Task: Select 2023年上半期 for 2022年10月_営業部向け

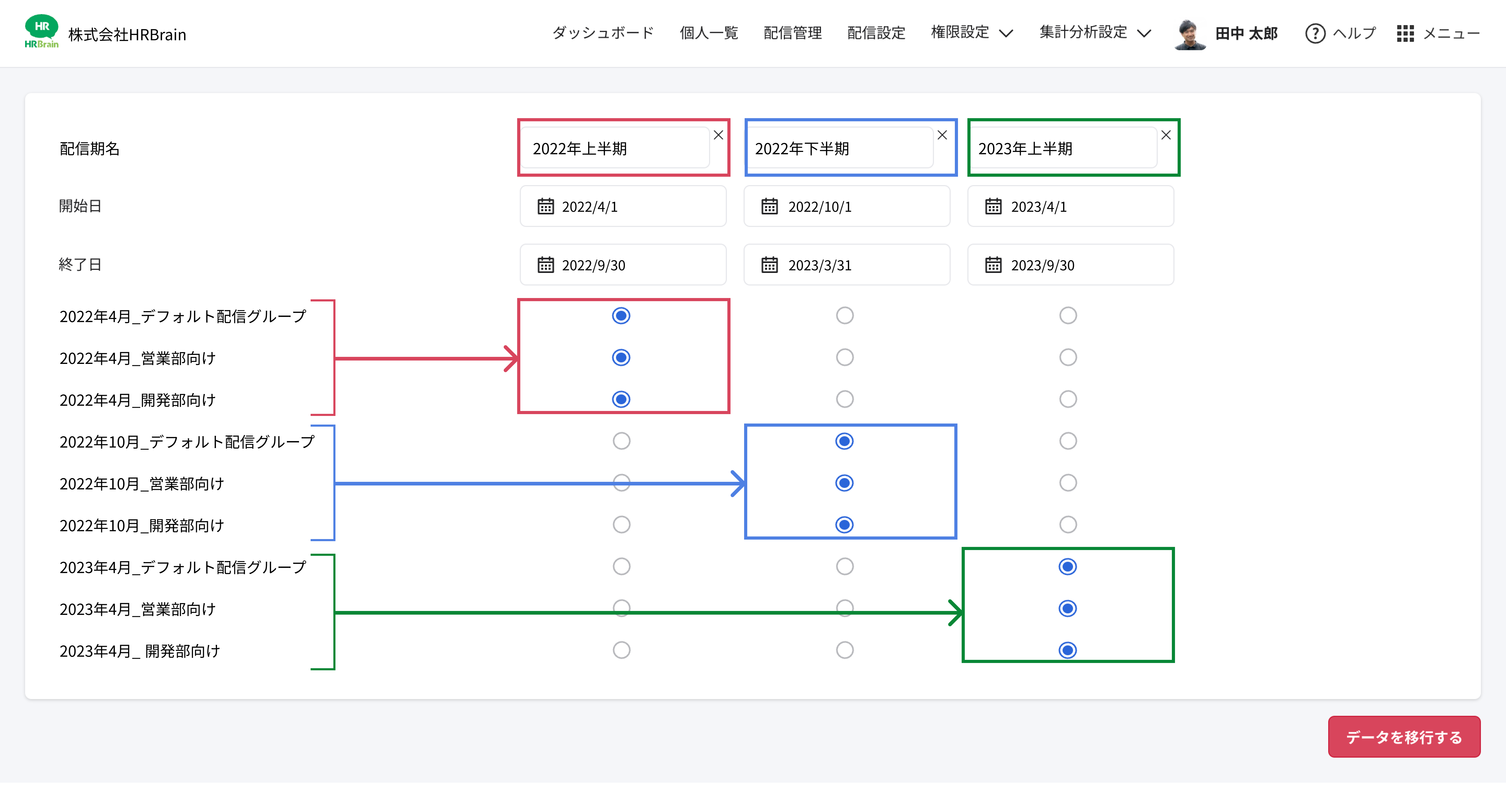Action: (1068, 483)
